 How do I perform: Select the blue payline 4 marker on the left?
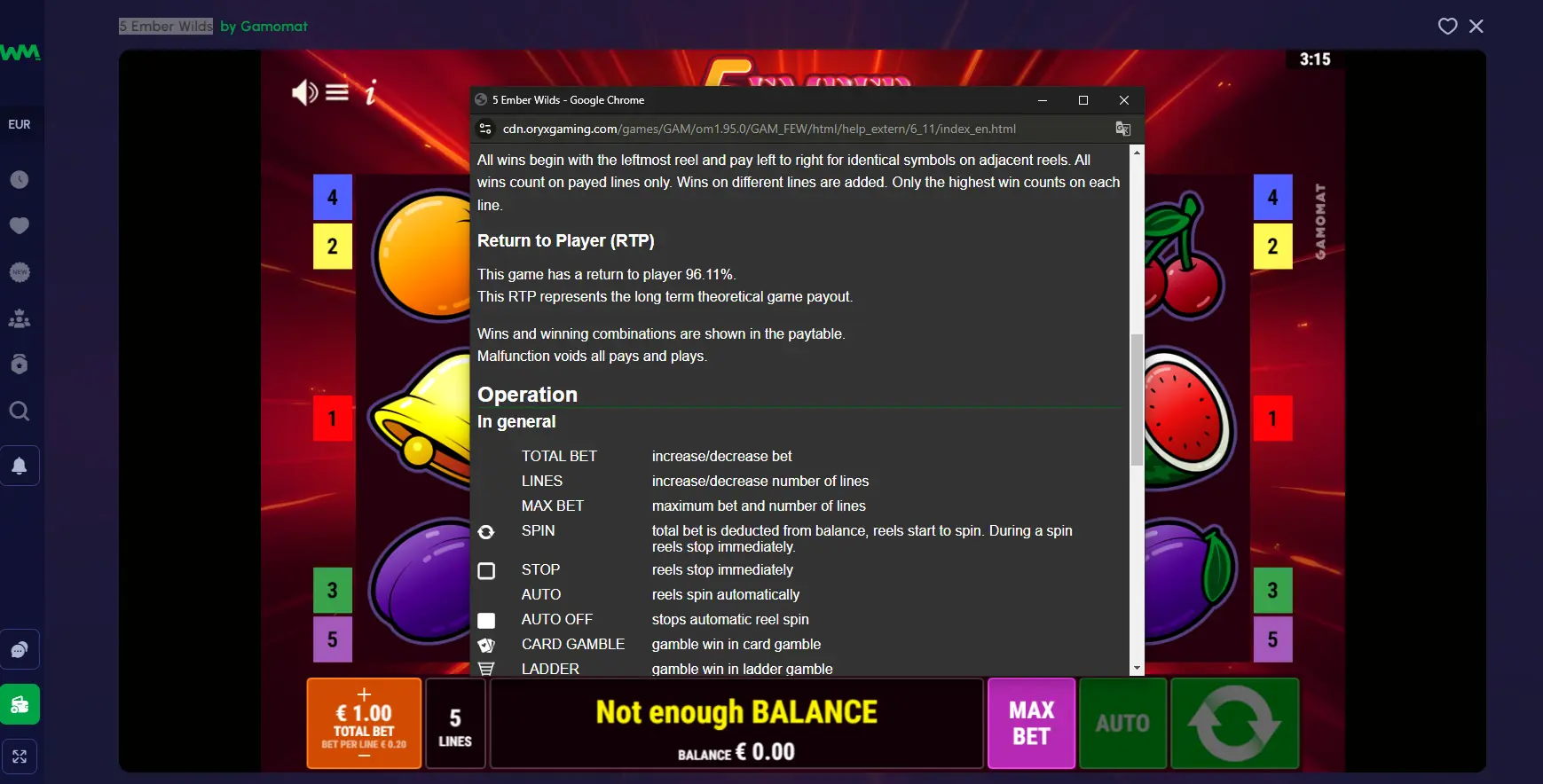pos(333,197)
